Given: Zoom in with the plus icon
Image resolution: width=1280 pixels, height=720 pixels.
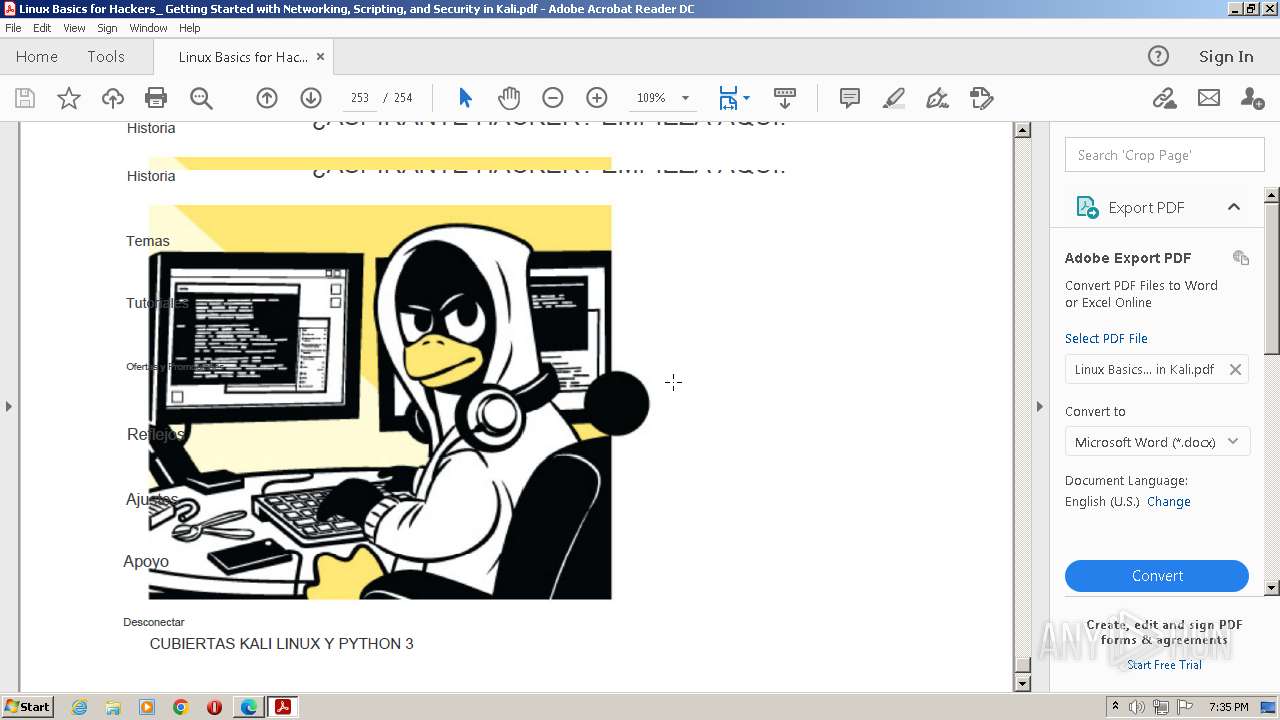Looking at the screenshot, I should [597, 98].
